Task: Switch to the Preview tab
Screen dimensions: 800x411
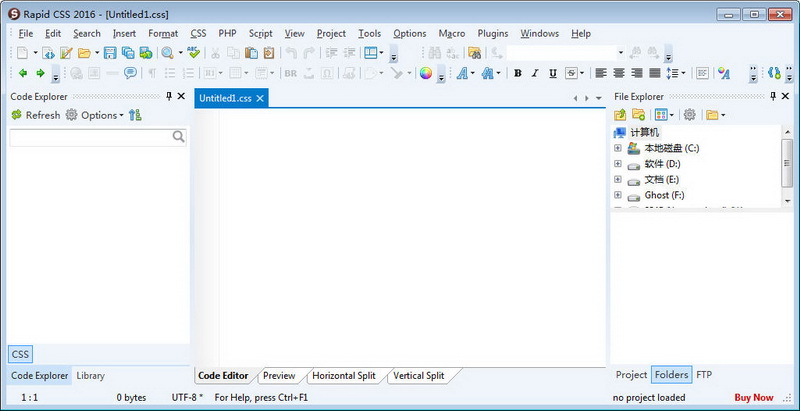Action: [279, 376]
